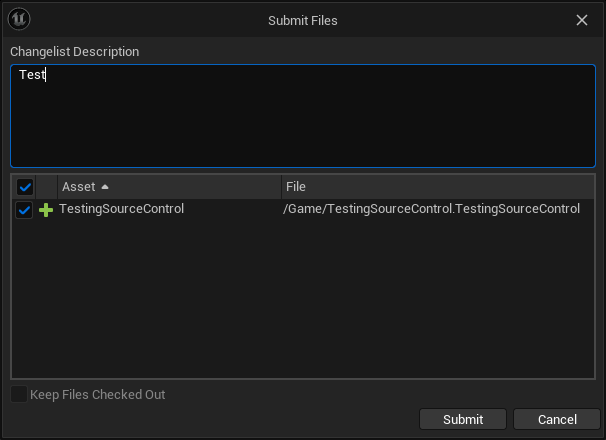606x440 pixels.
Task: Click the Asset column sort arrow
Action: tap(105, 187)
